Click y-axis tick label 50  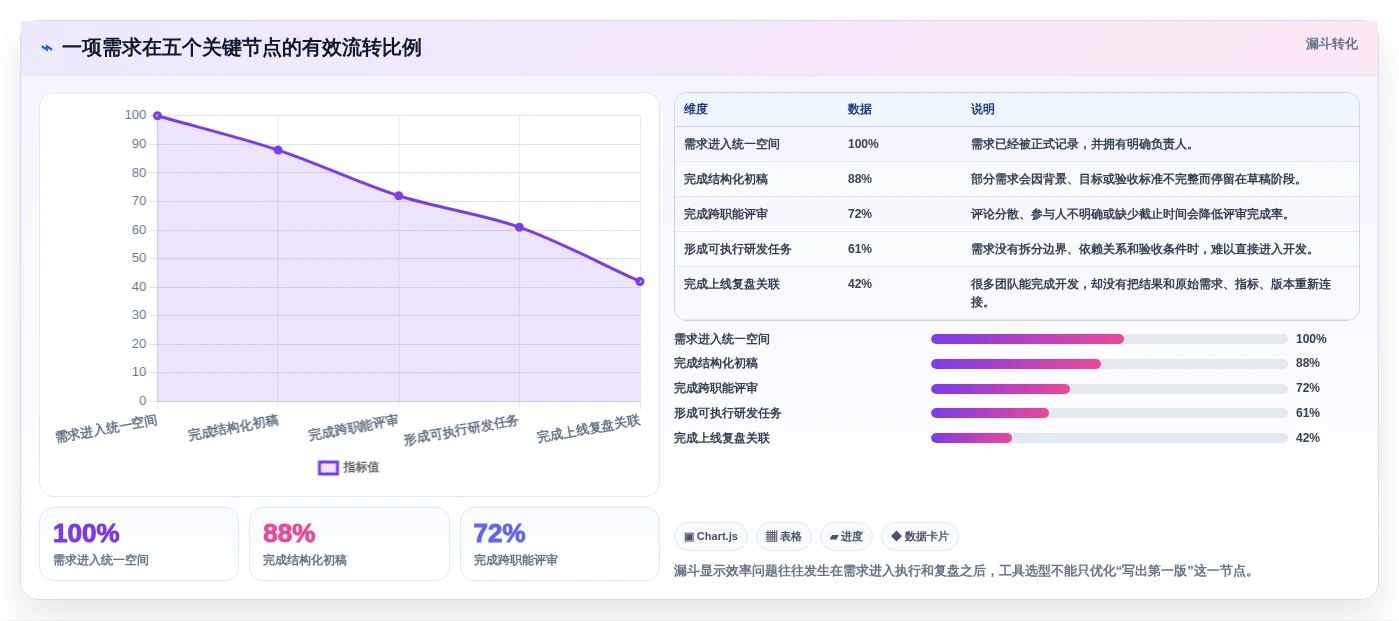(139, 258)
